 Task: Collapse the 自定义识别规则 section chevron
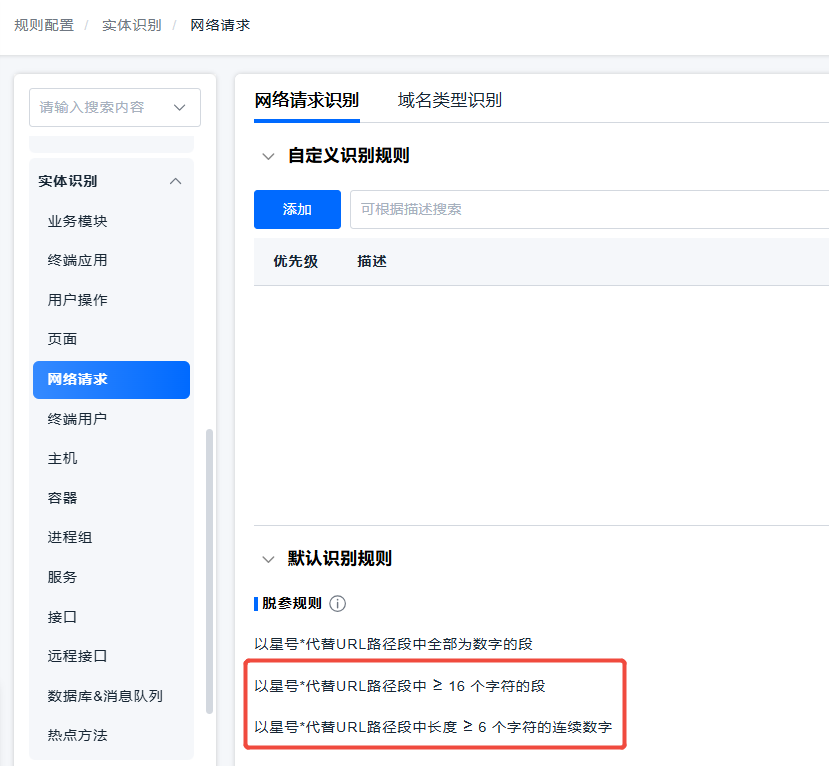tap(267, 156)
